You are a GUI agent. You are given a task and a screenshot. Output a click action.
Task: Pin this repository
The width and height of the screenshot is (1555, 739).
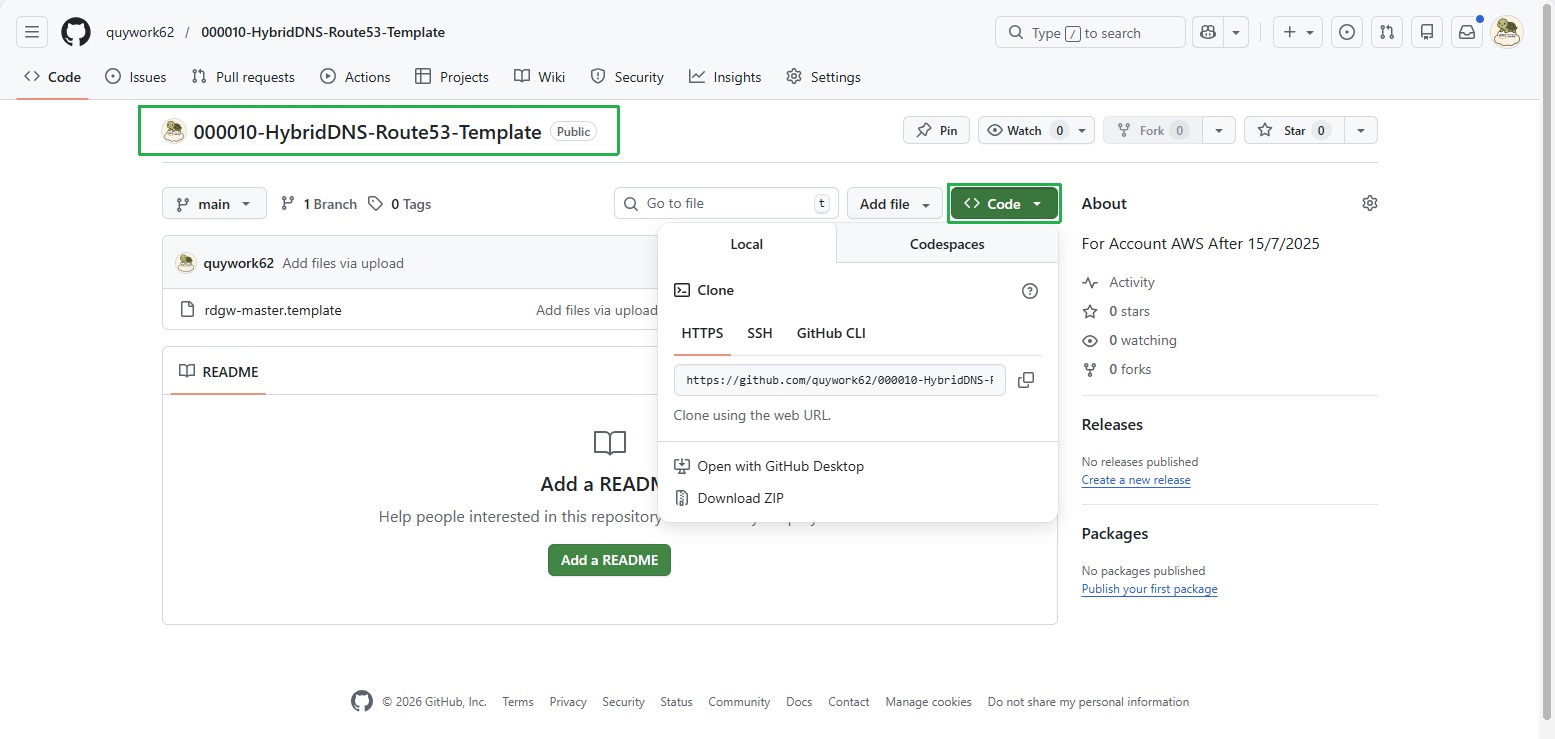pos(936,130)
